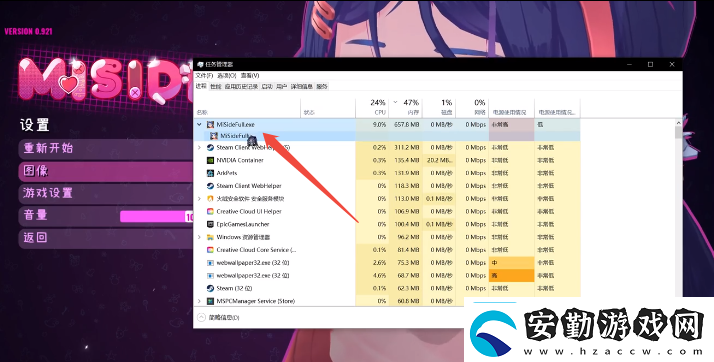Click the Steam icon on the 311.2 MB row
Screen dimensions: 714x362
tap(210, 148)
